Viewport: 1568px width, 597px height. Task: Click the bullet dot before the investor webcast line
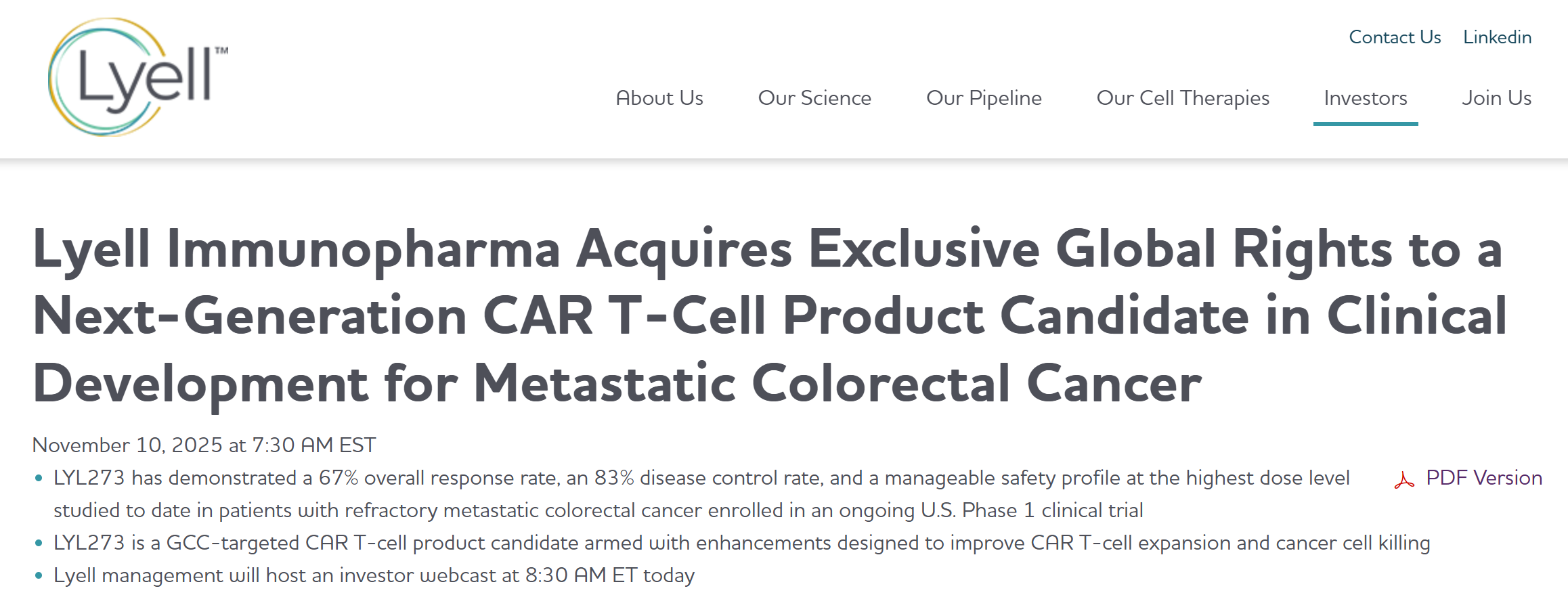39,576
